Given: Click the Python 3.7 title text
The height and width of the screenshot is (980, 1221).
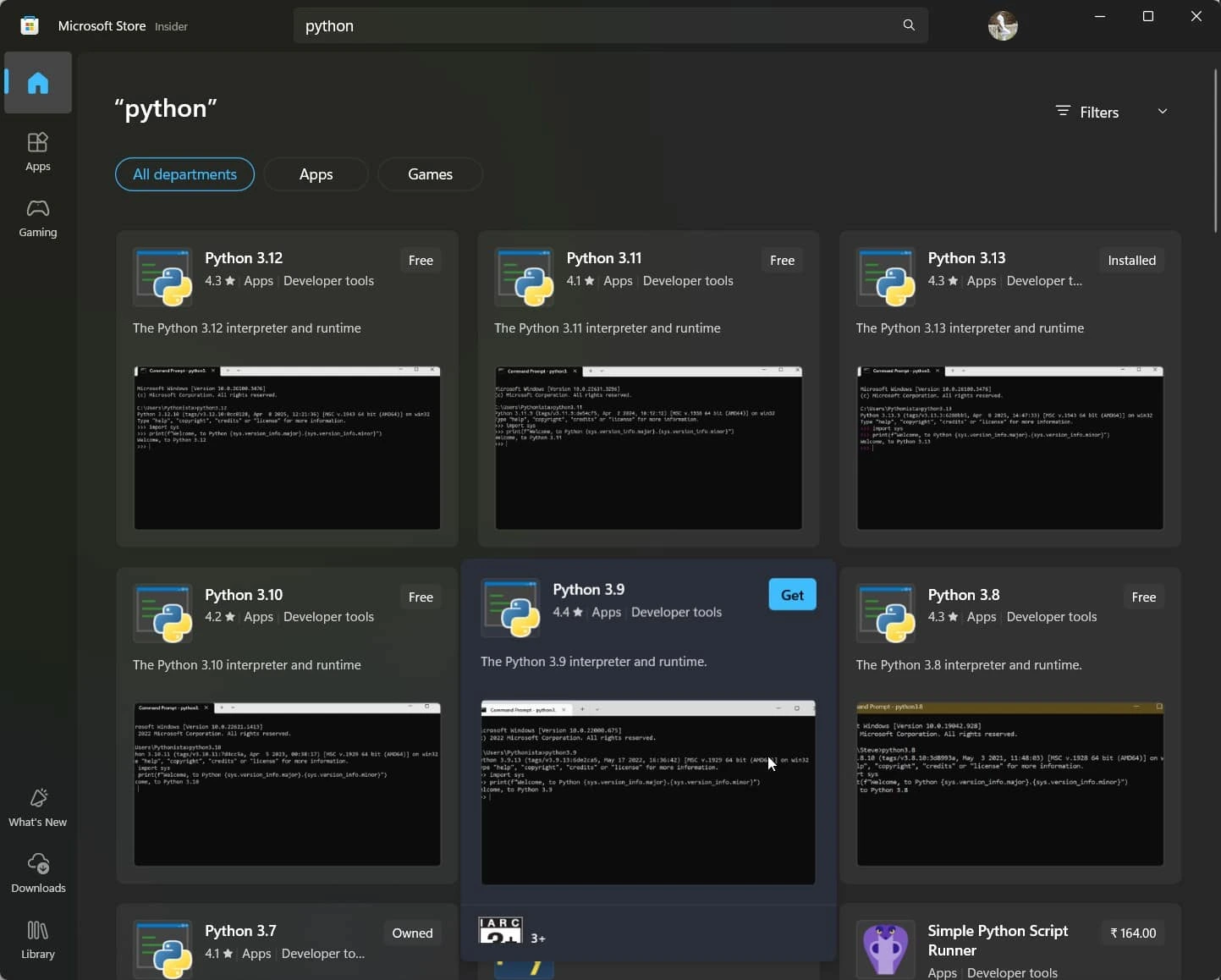Looking at the screenshot, I should coord(240,931).
